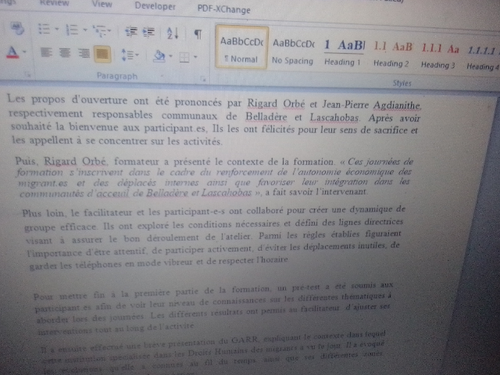The width and height of the screenshot is (500, 375).
Task: Open the Sort A-Z dialog
Action: pyautogui.click(x=173, y=33)
